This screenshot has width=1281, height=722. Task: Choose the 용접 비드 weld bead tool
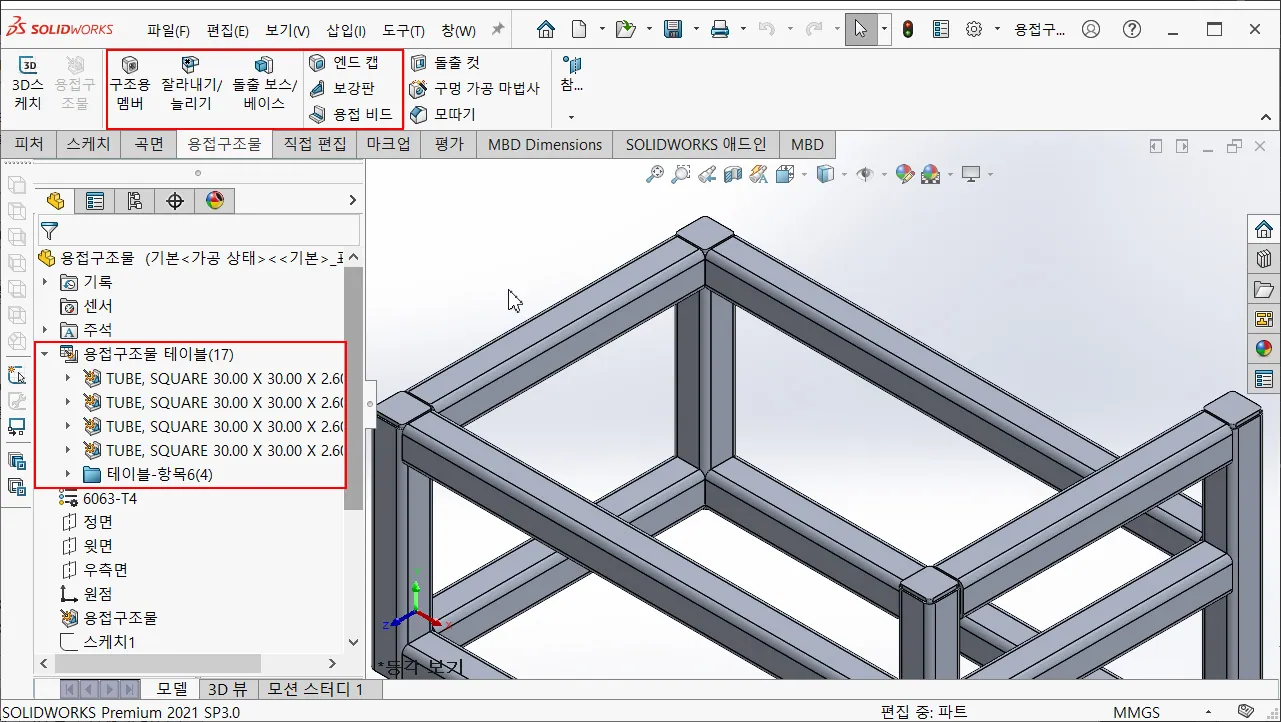351,114
